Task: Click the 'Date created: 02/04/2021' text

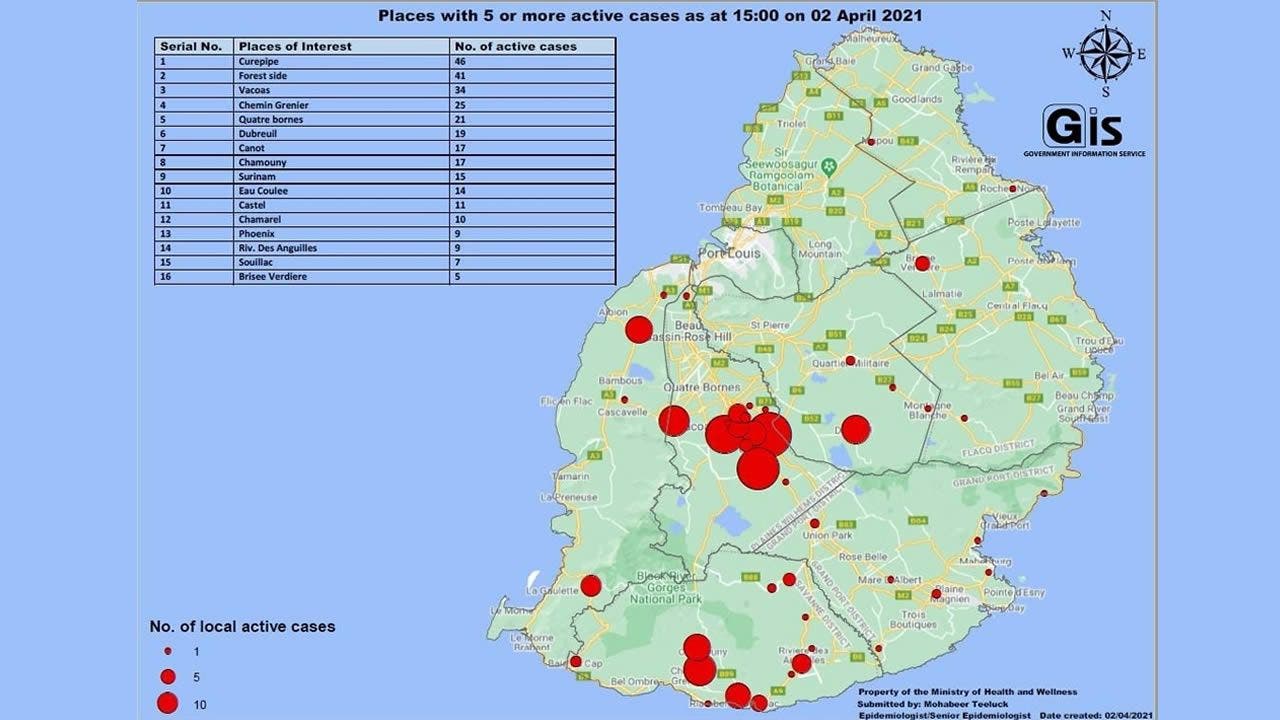Action: click(x=1096, y=714)
